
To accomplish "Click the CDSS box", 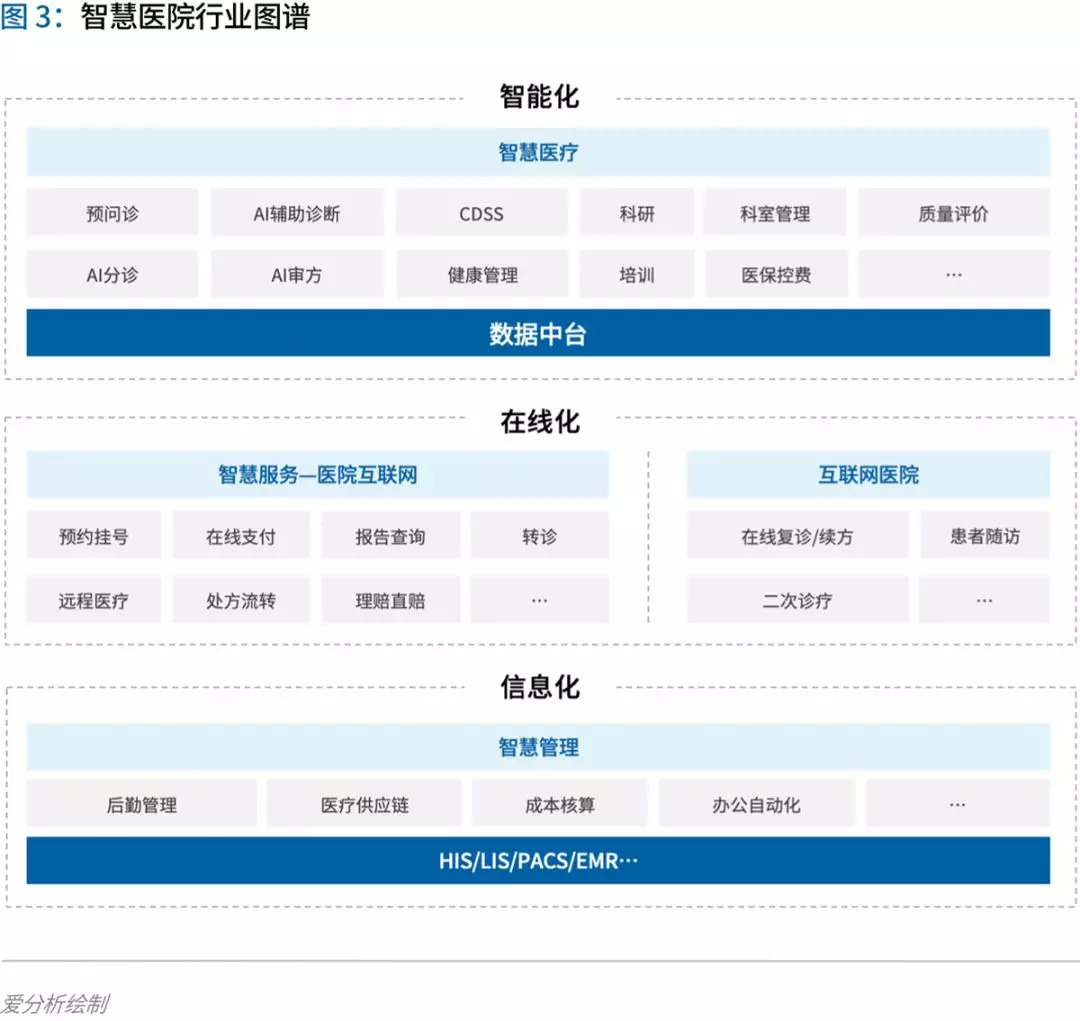I will 481,214.
